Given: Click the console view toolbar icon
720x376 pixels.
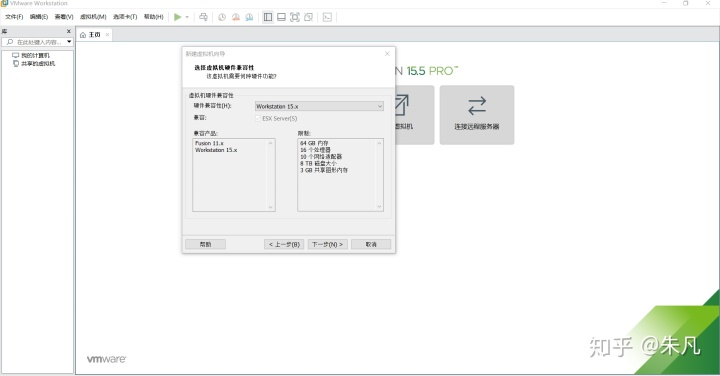Looking at the screenshot, I should [327, 17].
